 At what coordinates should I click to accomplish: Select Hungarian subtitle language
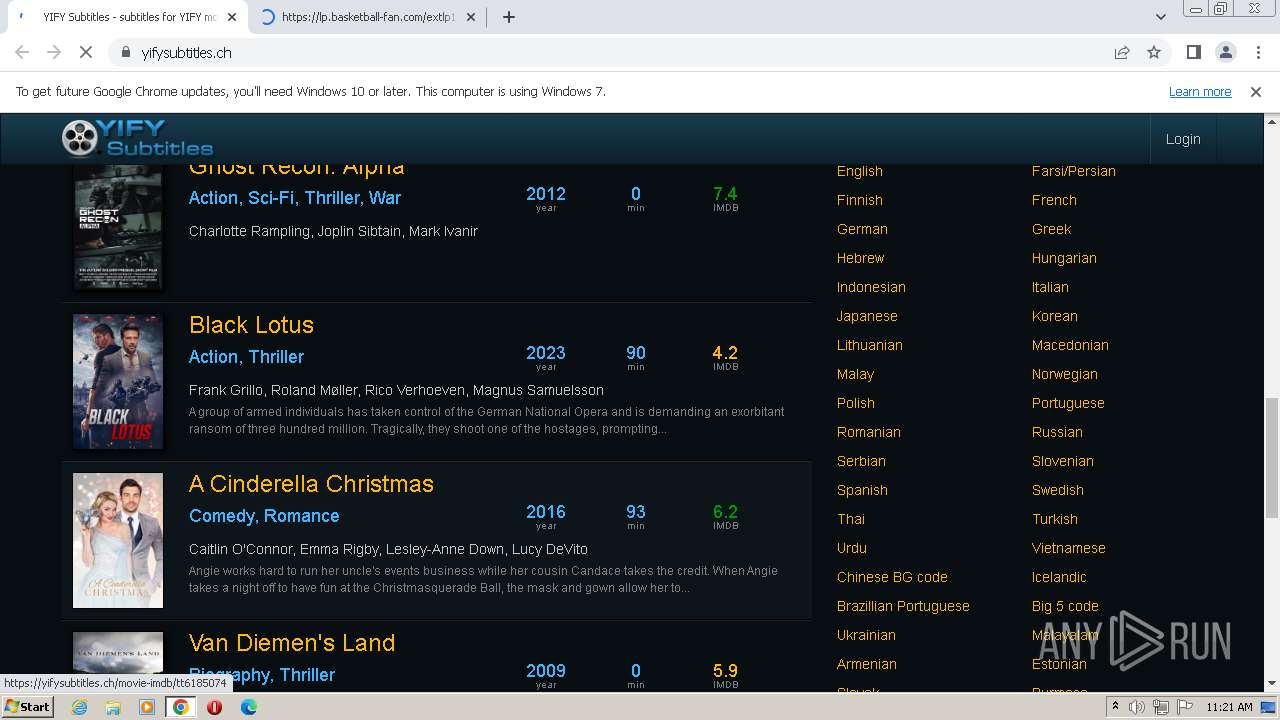click(x=1064, y=258)
